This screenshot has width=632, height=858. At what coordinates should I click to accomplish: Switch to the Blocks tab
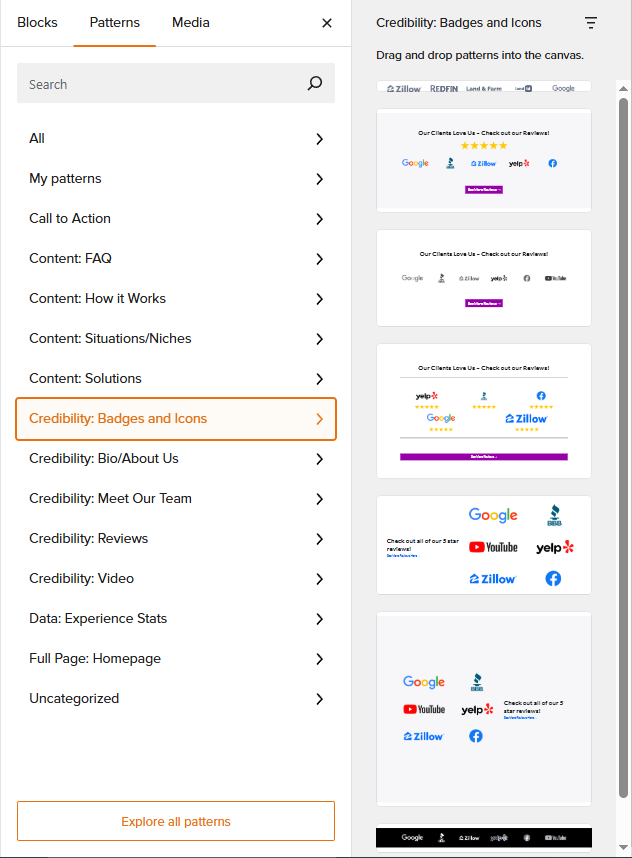click(37, 22)
